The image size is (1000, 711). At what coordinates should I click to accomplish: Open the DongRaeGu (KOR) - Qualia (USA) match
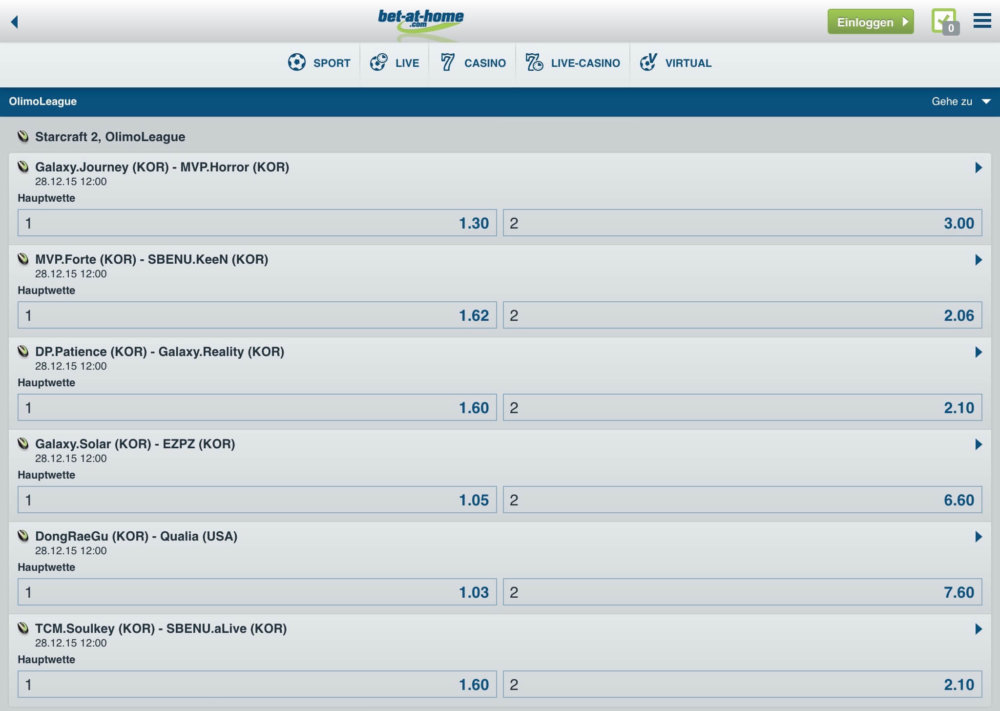136,536
